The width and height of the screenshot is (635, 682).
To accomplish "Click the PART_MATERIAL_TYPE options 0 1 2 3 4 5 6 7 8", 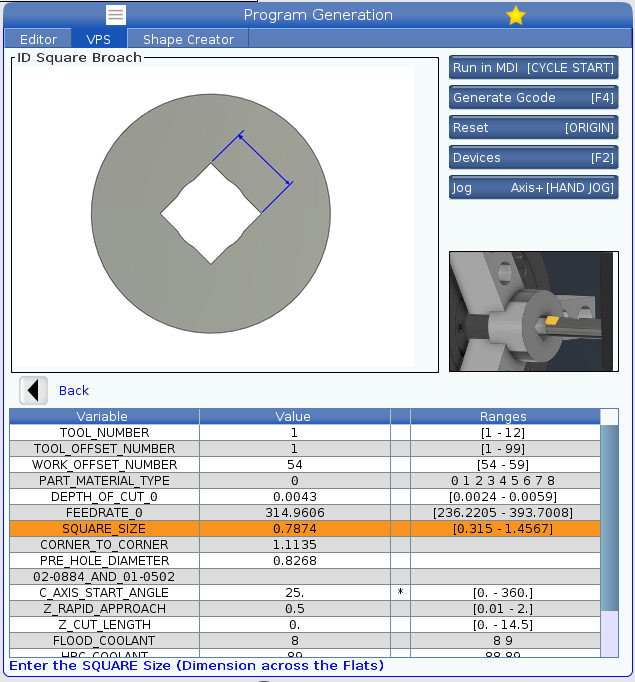I will pos(503,481).
